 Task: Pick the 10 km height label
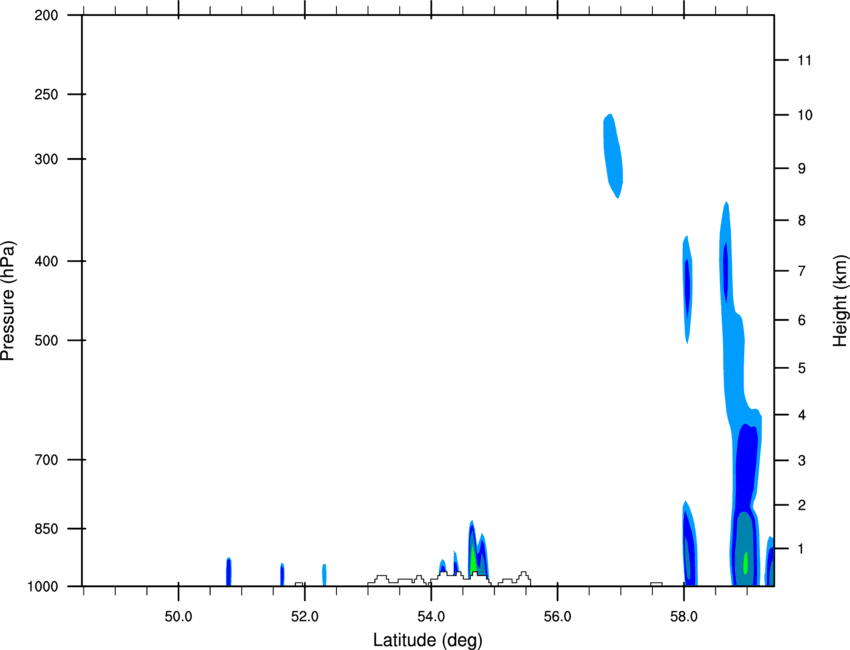[x=805, y=115]
